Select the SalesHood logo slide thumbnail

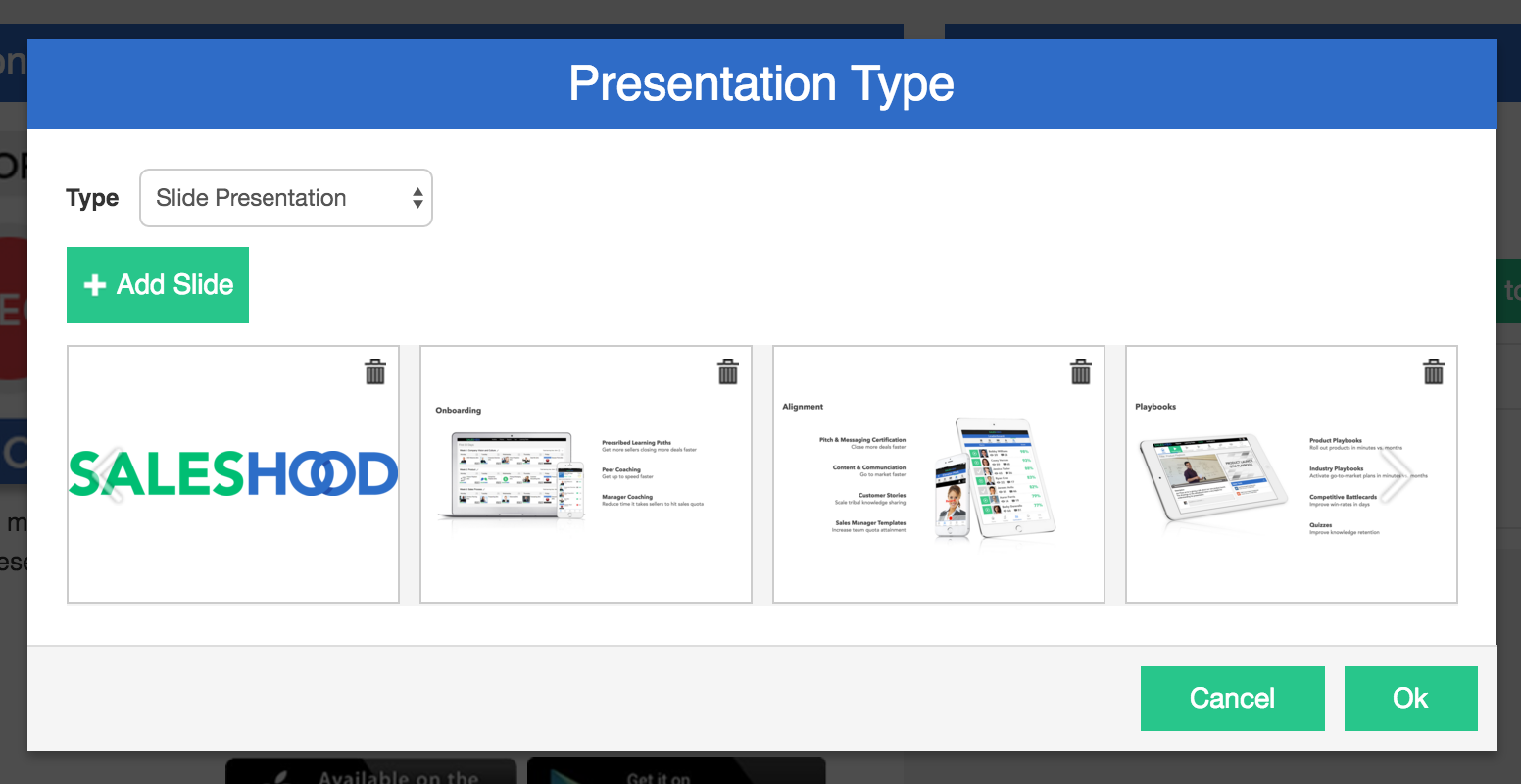tap(233, 474)
